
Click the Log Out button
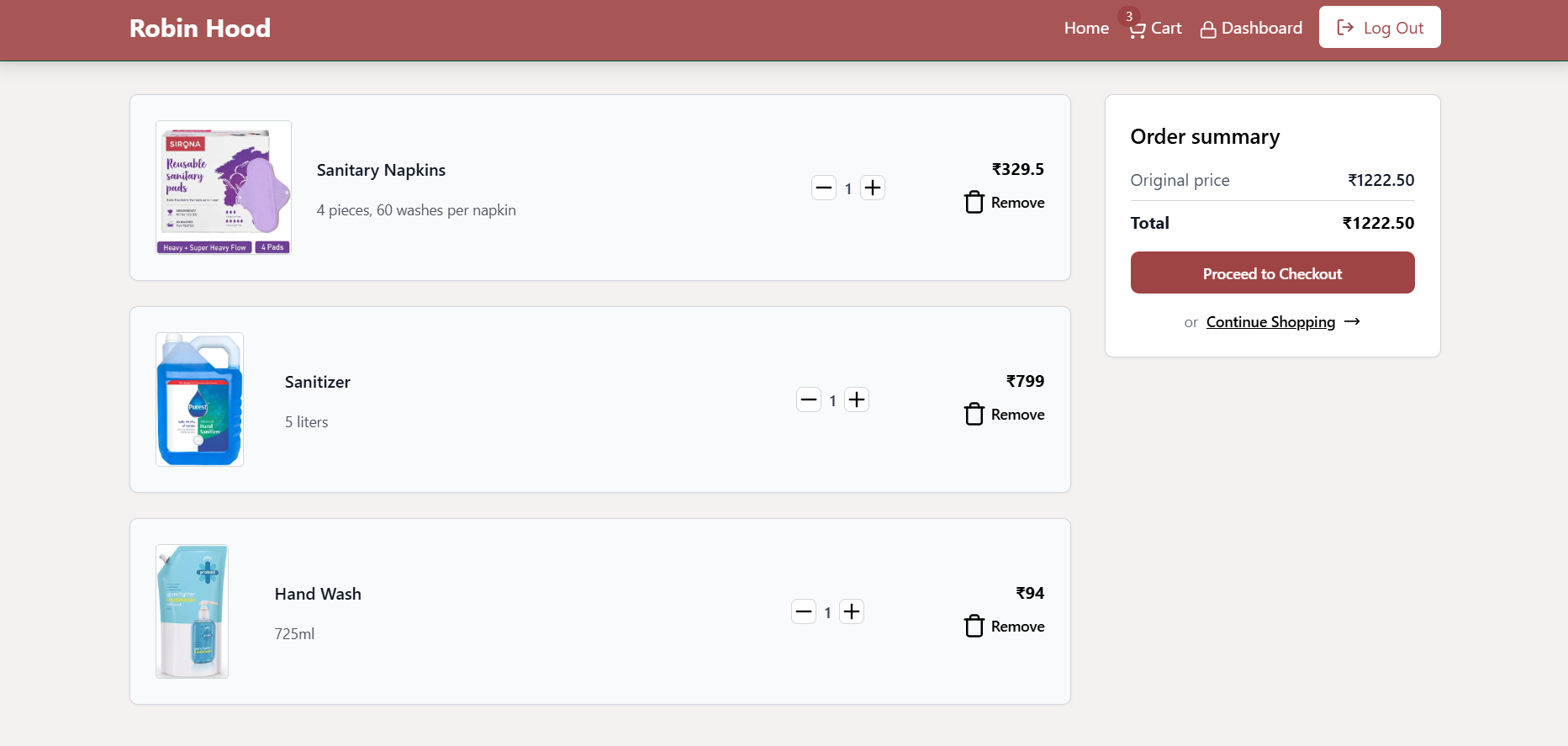[1380, 27]
